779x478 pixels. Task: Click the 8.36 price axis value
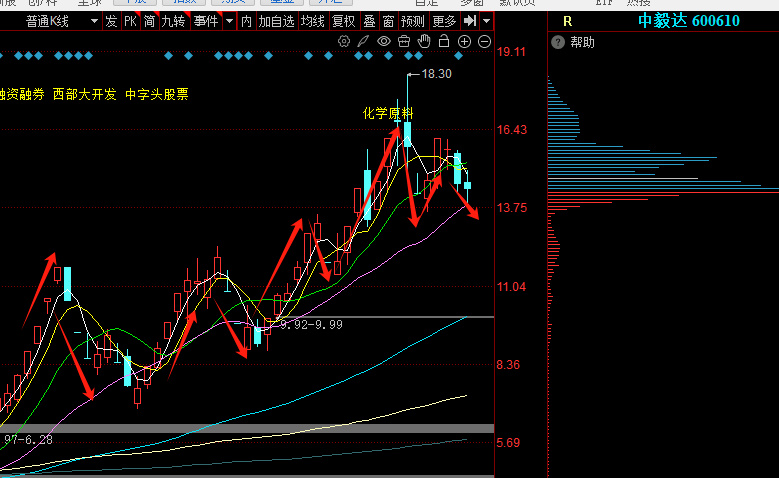point(508,365)
